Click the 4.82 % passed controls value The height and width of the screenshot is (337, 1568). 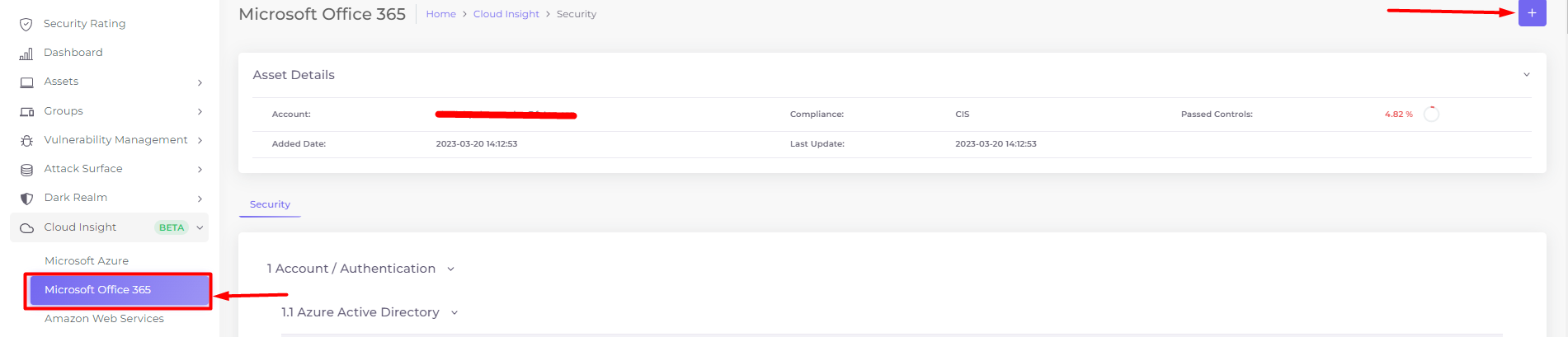(x=1398, y=115)
